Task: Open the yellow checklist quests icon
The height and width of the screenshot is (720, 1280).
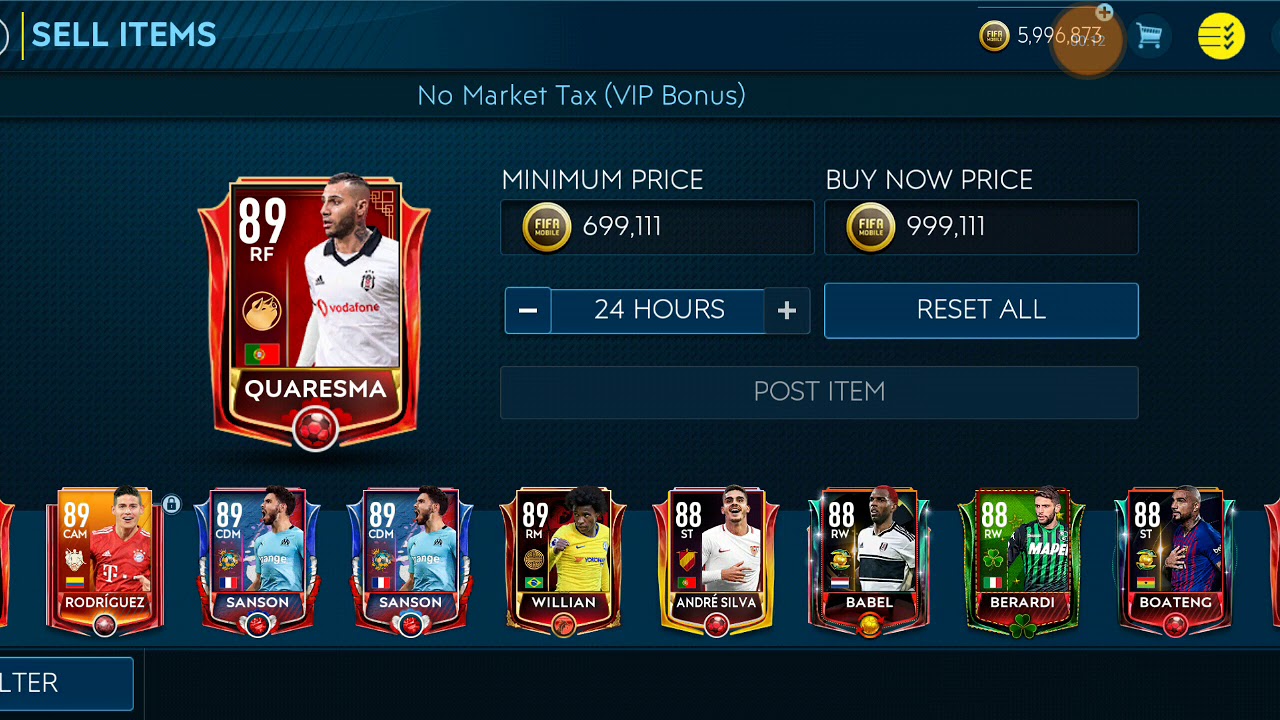Action: pyautogui.click(x=1221, y=37)
